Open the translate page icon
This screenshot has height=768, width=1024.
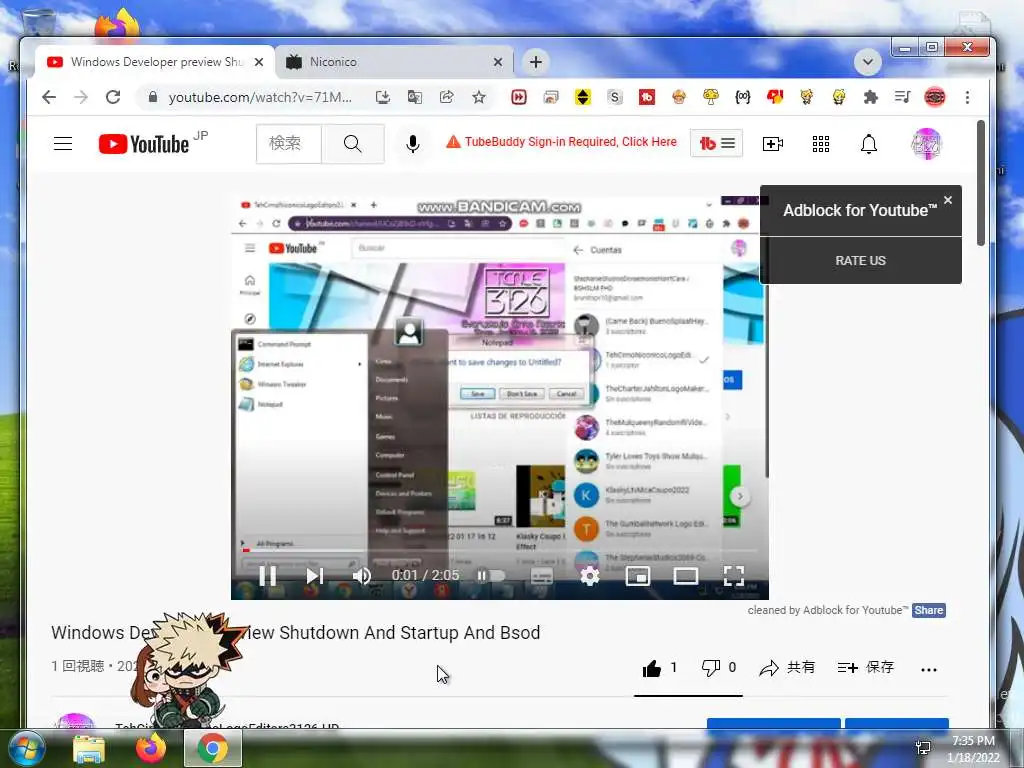tap(415, 97)
